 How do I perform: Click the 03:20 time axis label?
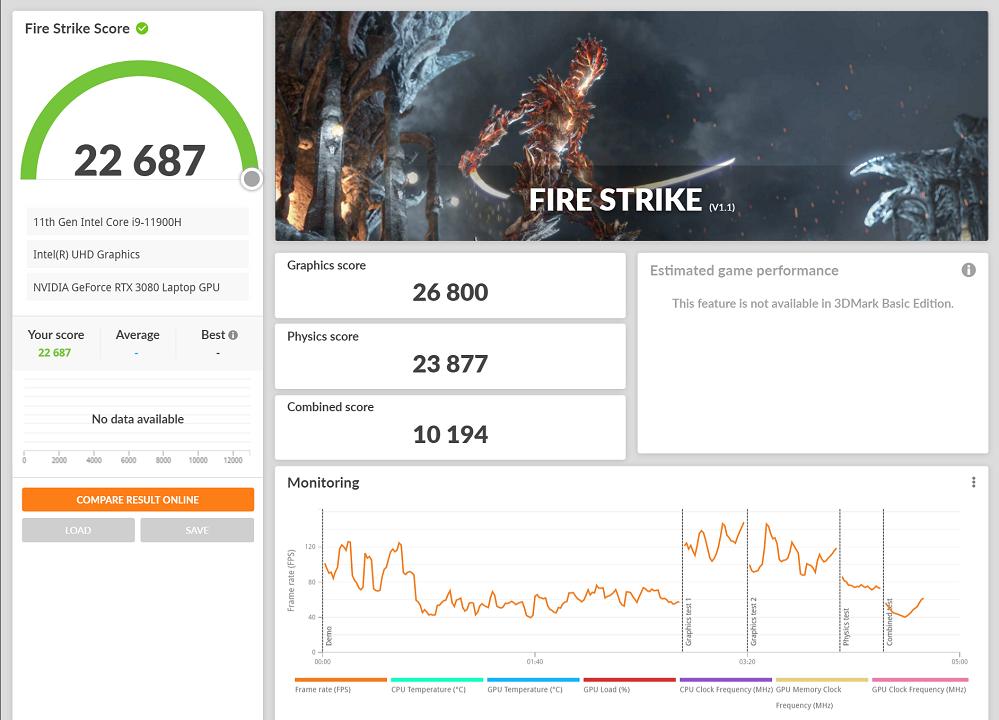point(747,661)
